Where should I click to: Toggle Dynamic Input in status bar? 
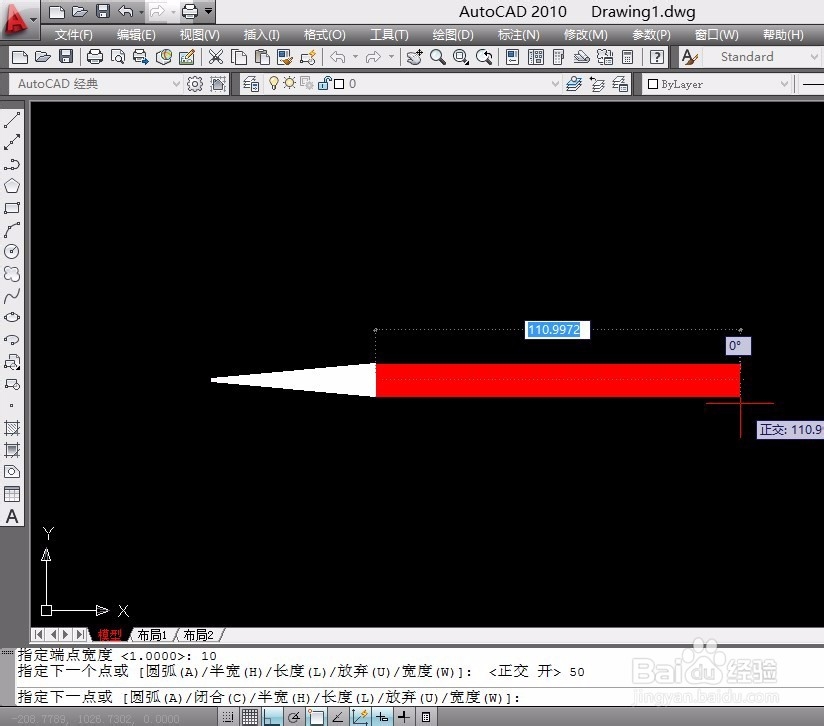[382, 717]
